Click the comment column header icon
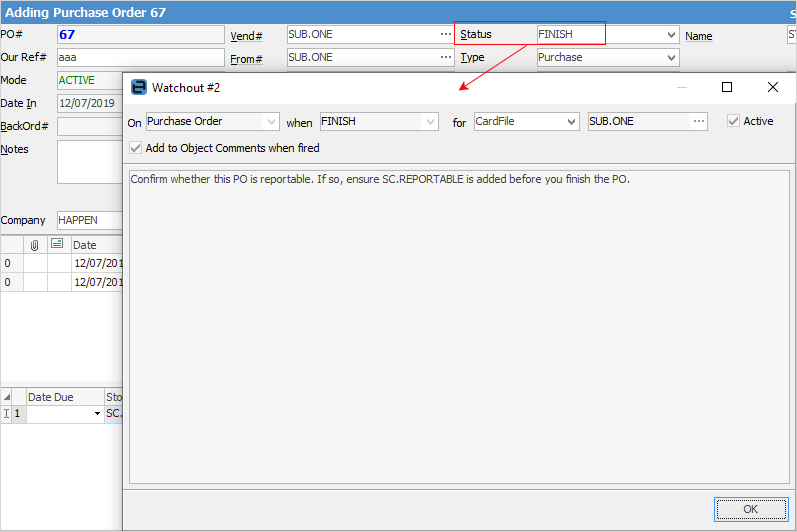 click(x=57, y=244)
